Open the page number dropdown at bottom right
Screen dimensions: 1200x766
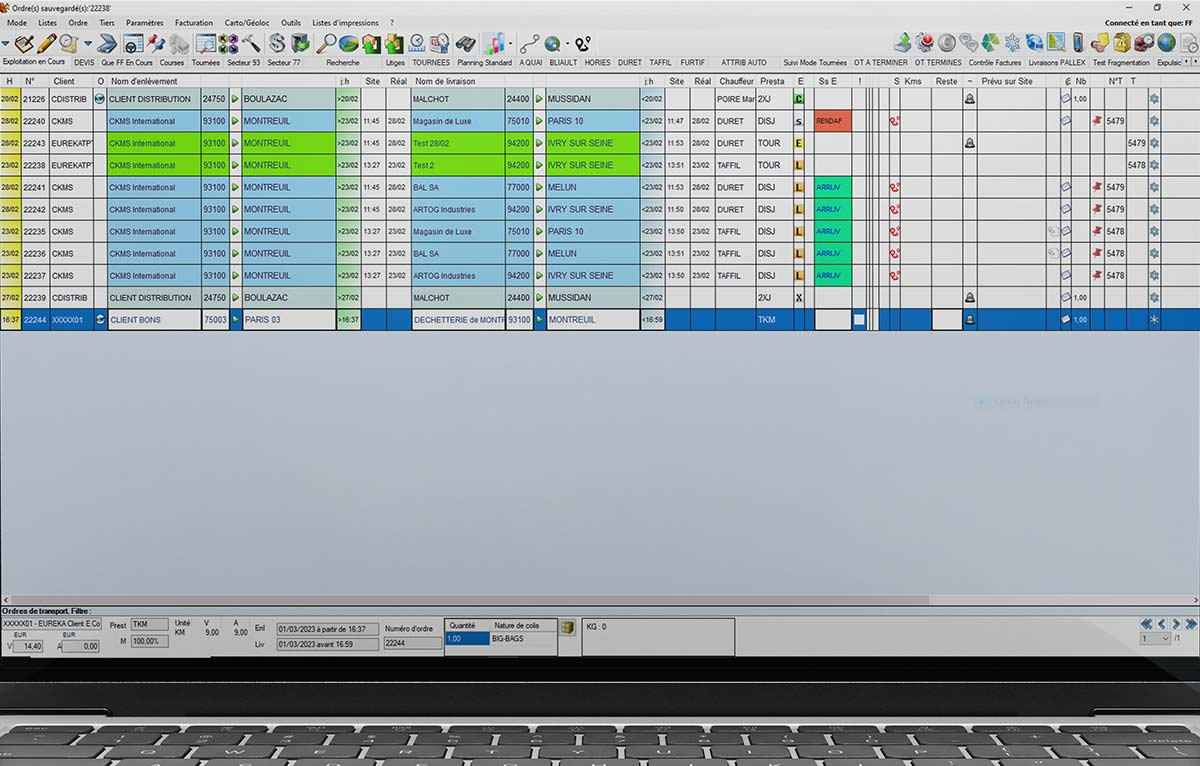(1155, 638)
